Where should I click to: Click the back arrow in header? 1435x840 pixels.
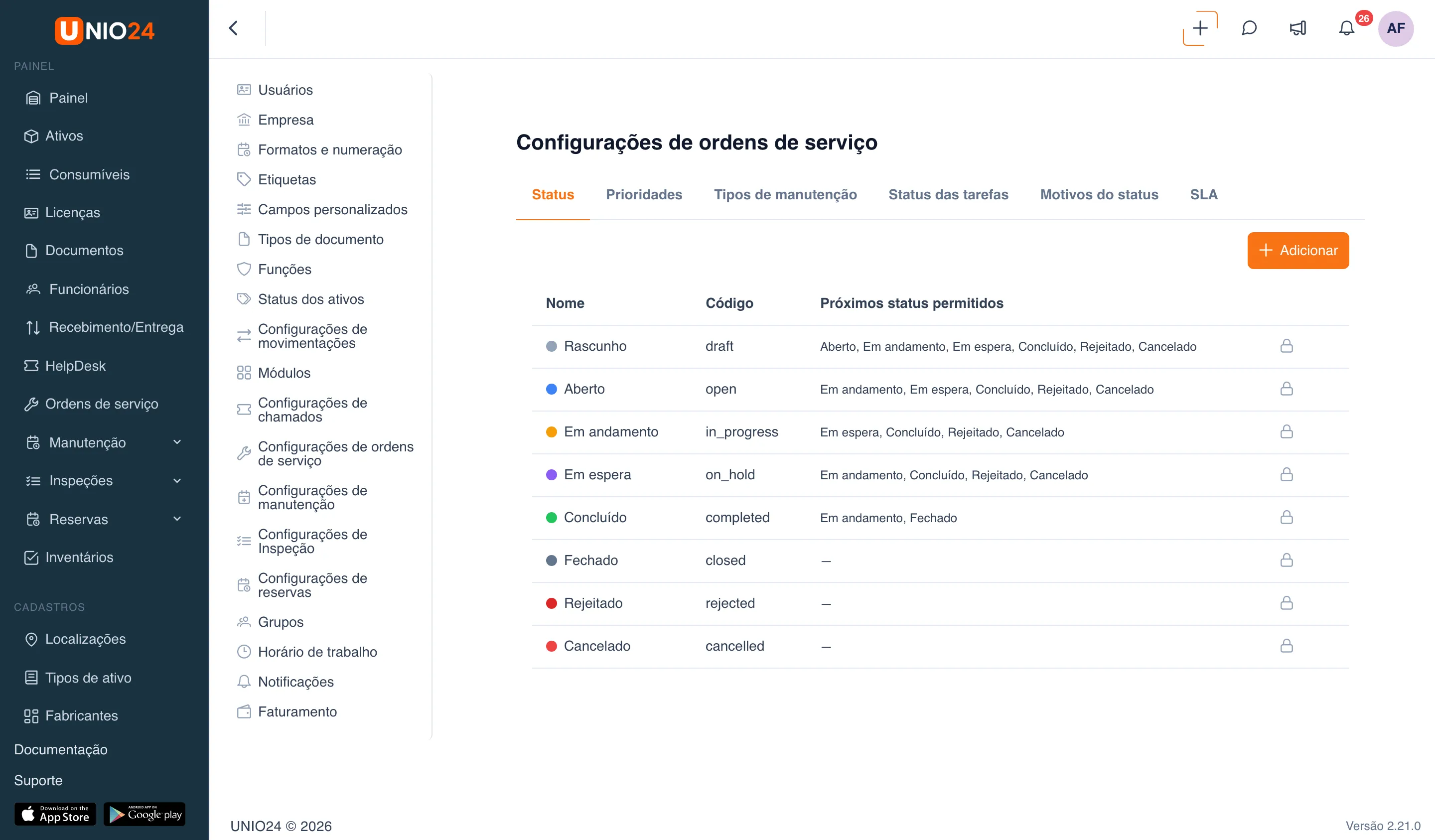click(x=234, y=28)
